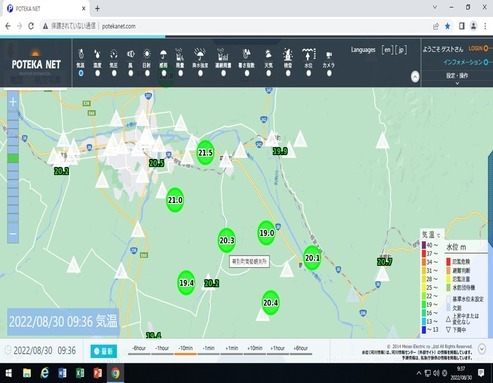Select the radio button under 気圧
Screen dimensions: 493x383
pyautogui.click(x=114, y=73)
